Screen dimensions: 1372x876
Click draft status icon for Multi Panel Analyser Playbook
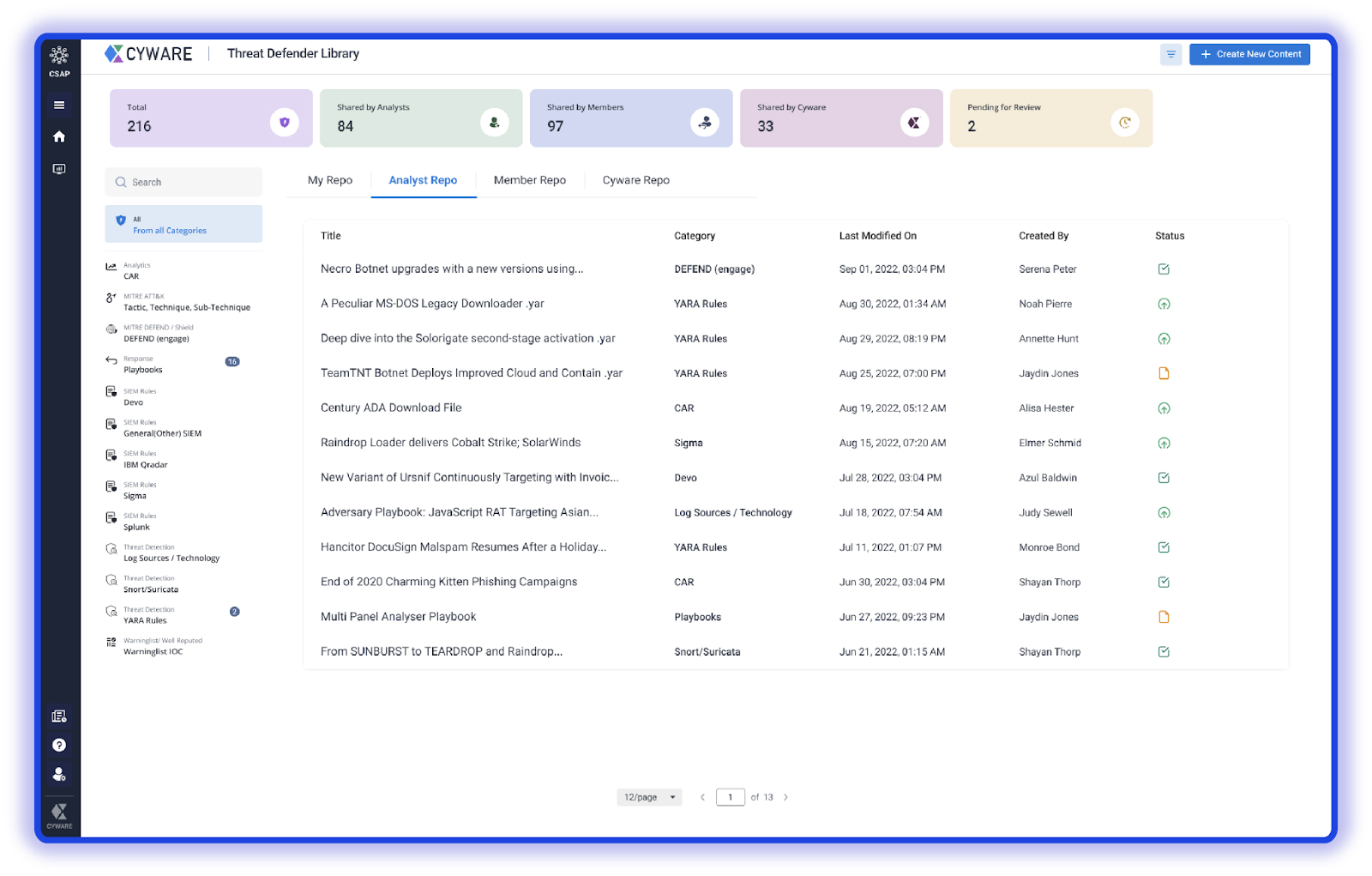[1164, 617]
